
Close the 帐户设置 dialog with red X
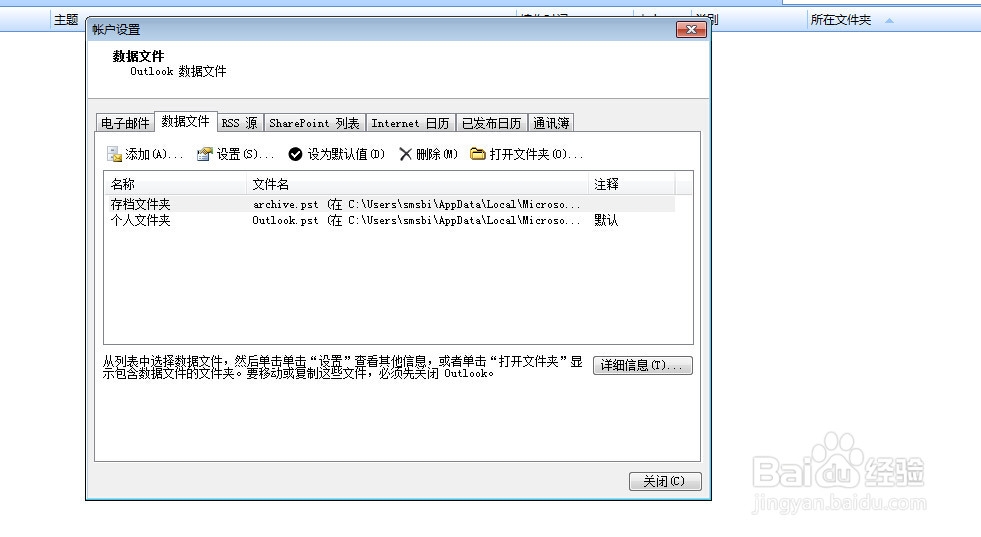point(691,29)
